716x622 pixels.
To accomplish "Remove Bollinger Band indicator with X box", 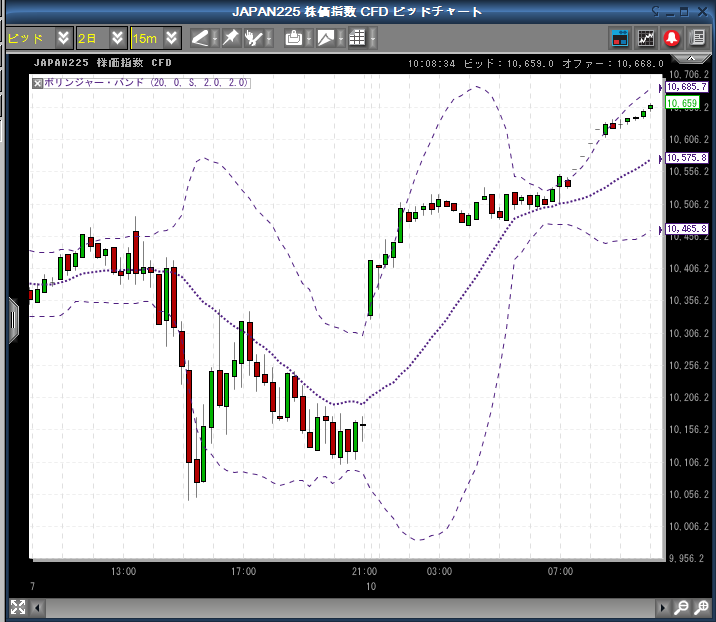I will click(38, 83).
